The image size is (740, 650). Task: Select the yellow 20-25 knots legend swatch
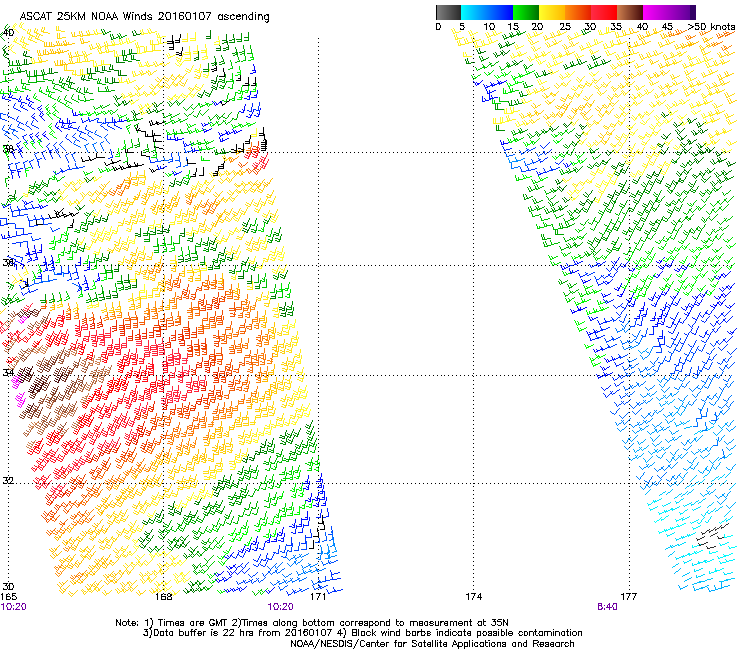click(x=552, y=12)
